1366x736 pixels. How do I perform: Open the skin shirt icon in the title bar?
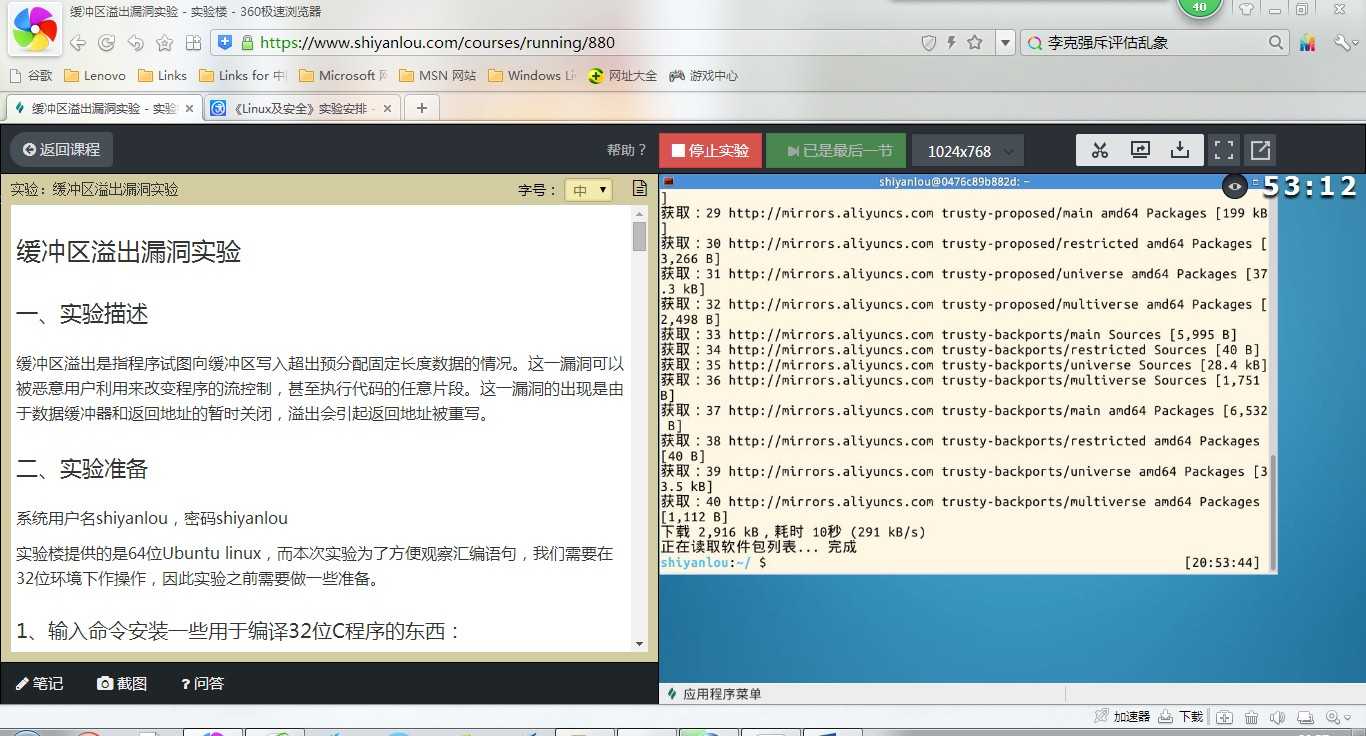1246,9
